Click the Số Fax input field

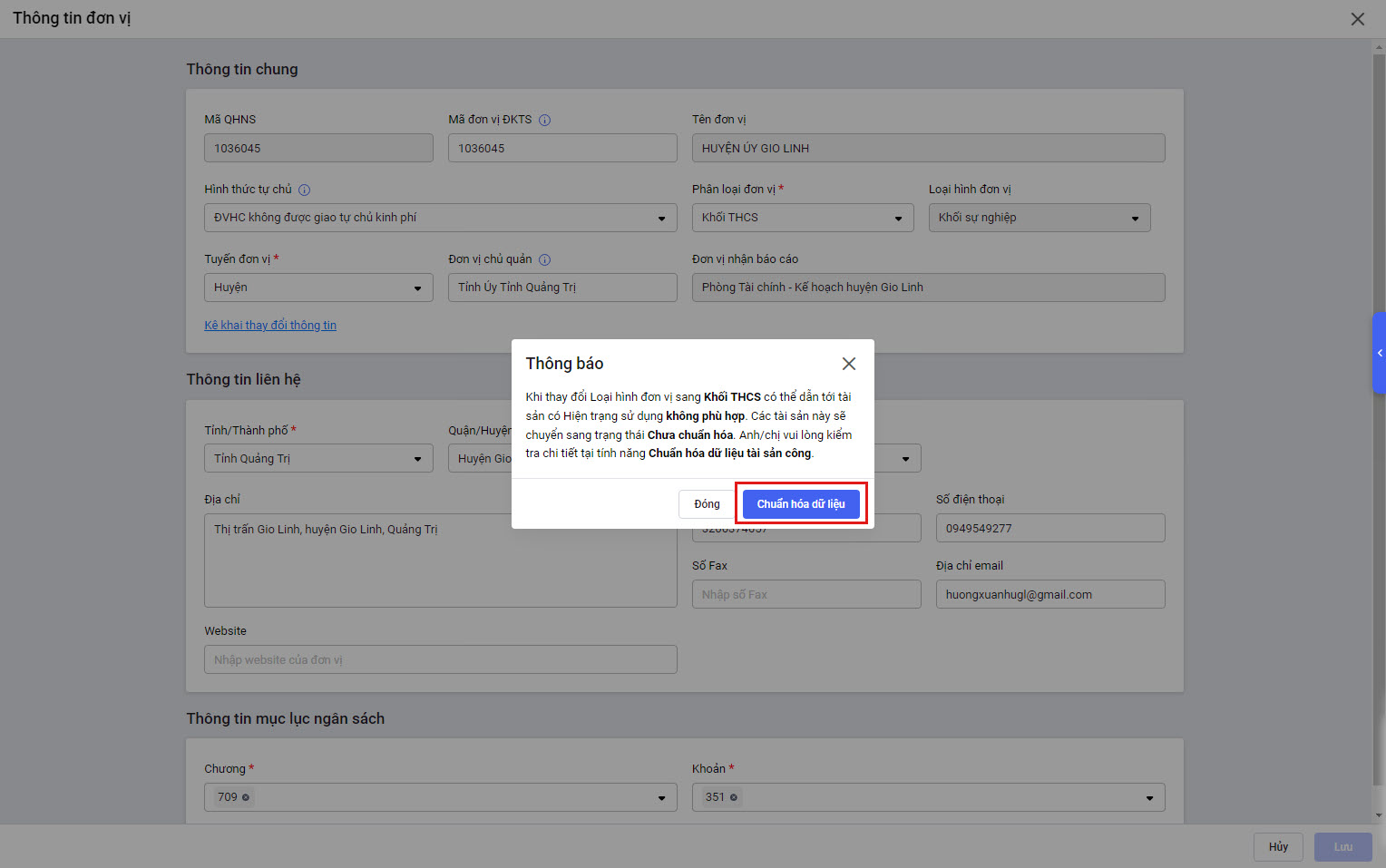click(805, 595)
